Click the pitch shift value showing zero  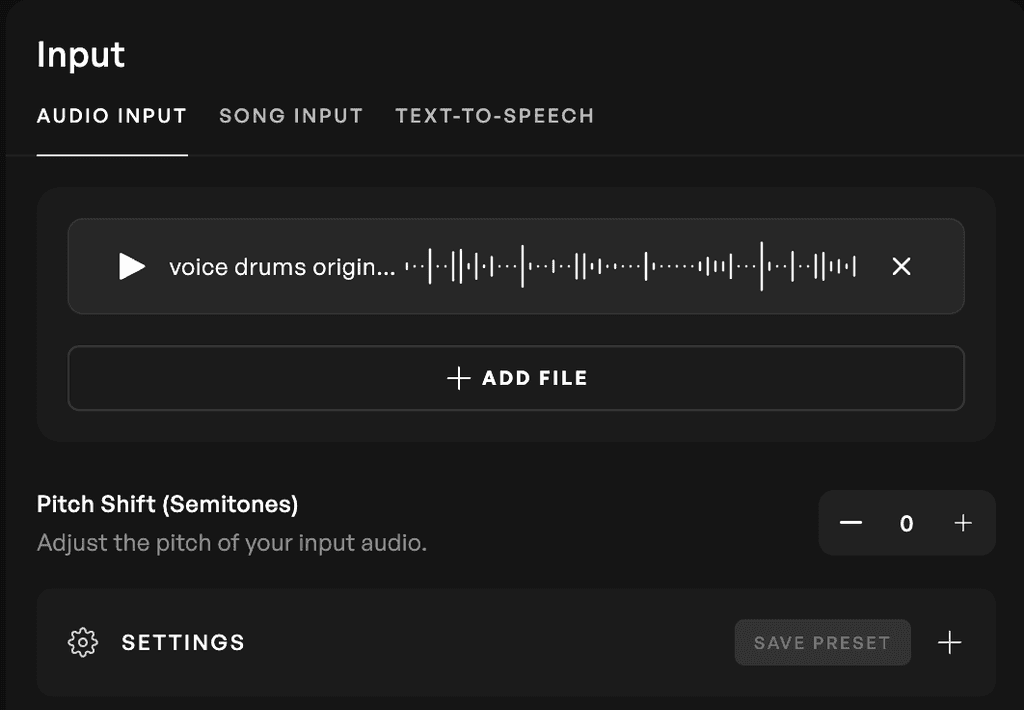907,522
